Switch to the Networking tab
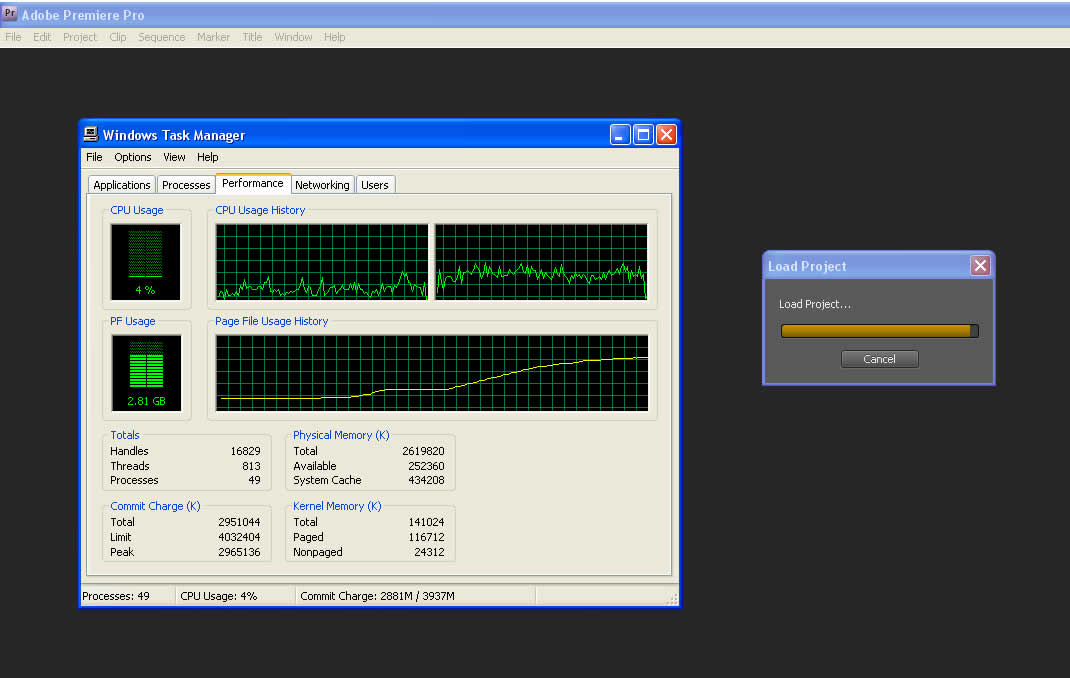This screenshot has width=1070, height=678. pos(322,185)
